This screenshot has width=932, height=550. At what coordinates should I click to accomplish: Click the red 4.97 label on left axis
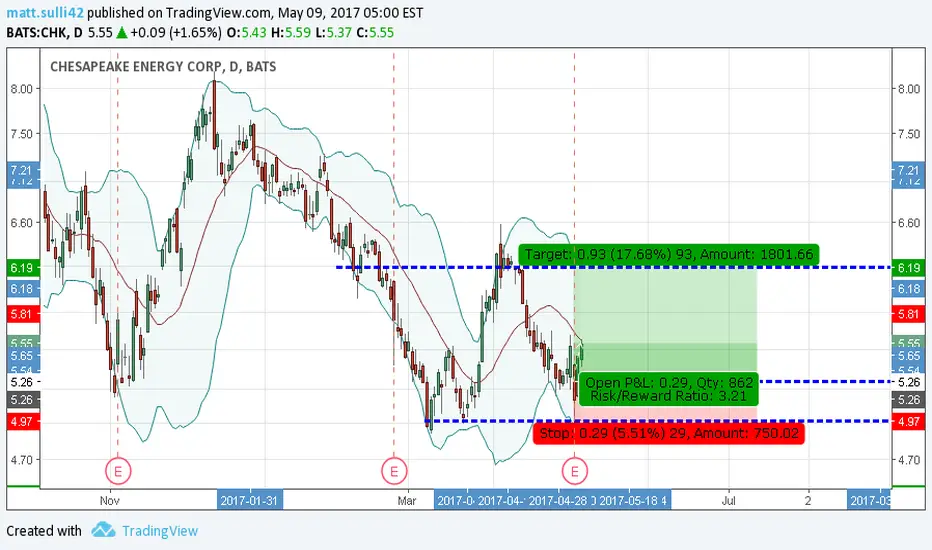point(23,422)
